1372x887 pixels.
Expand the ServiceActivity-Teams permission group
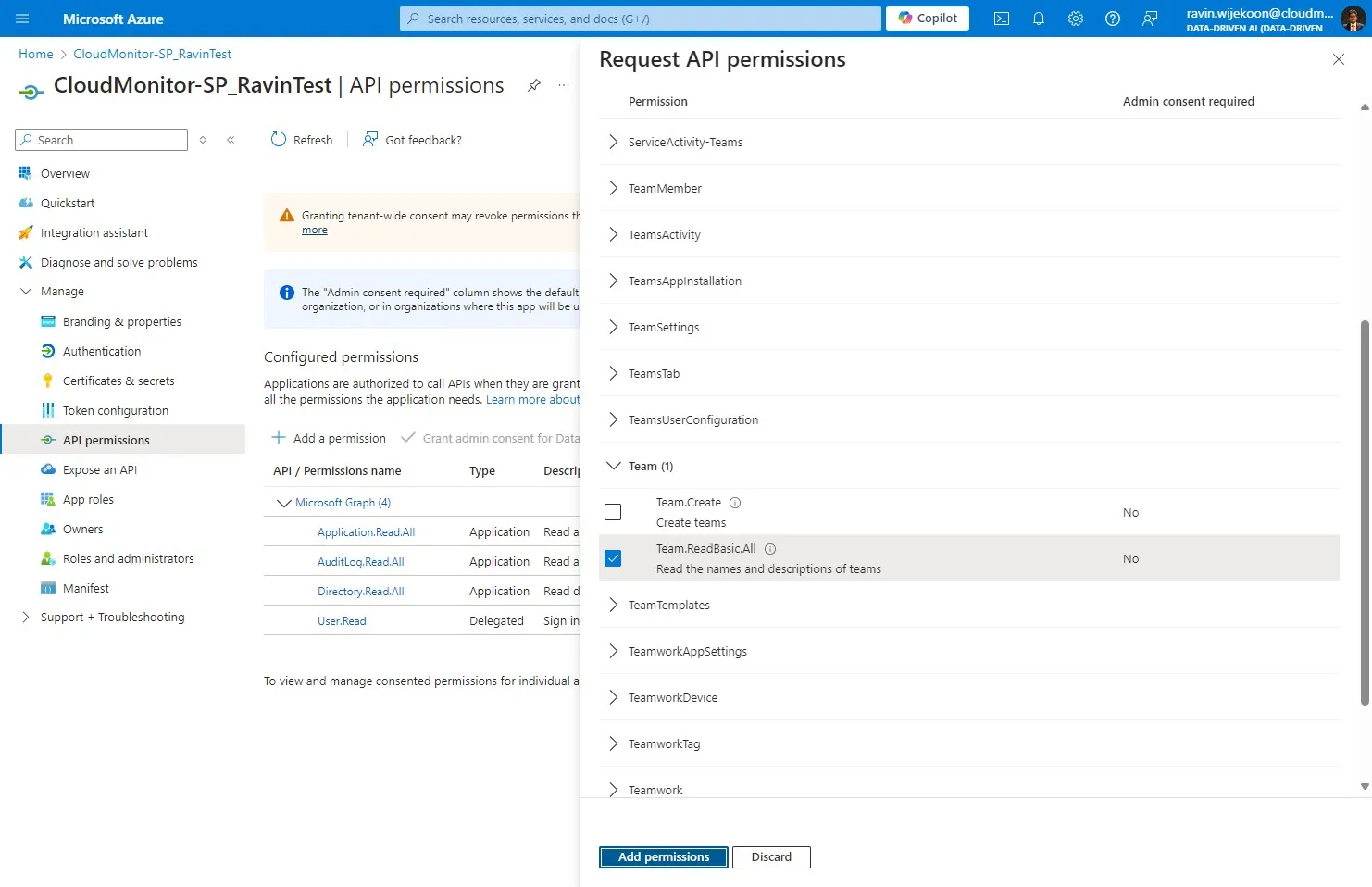click(613, 142)
